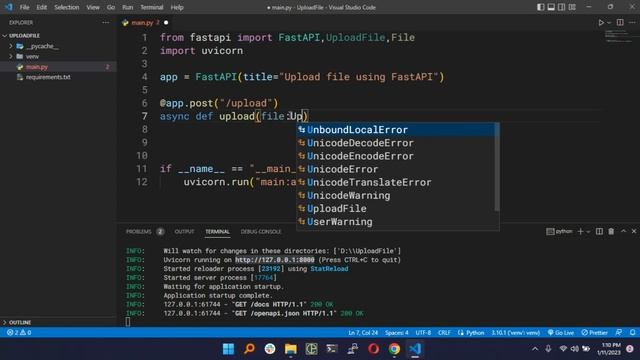Select interpreter 3.10.1 ('venv': venv)
The width and height of the screenshot is (640, 360).
coord(516,333)
